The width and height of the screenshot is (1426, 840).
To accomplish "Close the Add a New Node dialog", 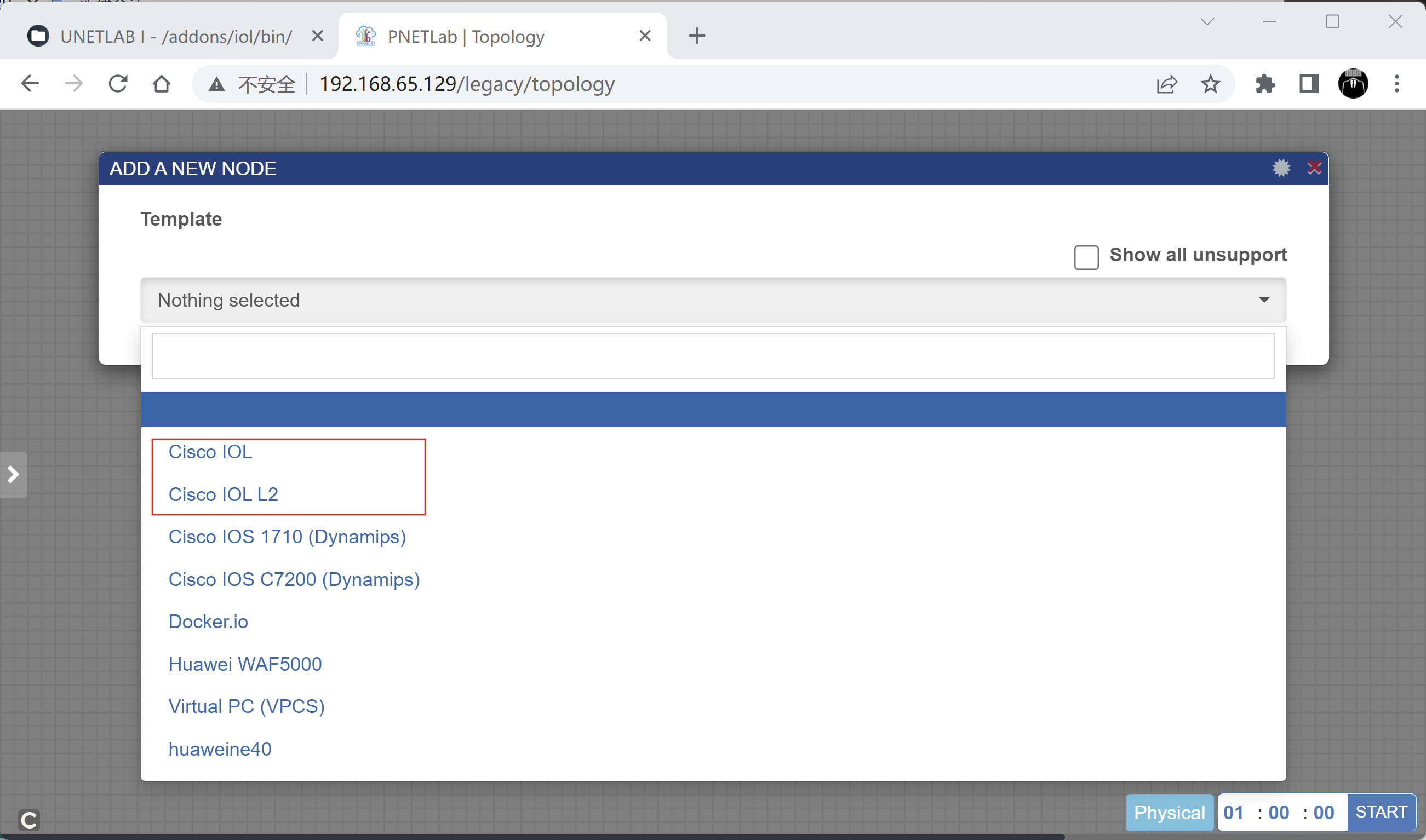I will [1314, 168].
